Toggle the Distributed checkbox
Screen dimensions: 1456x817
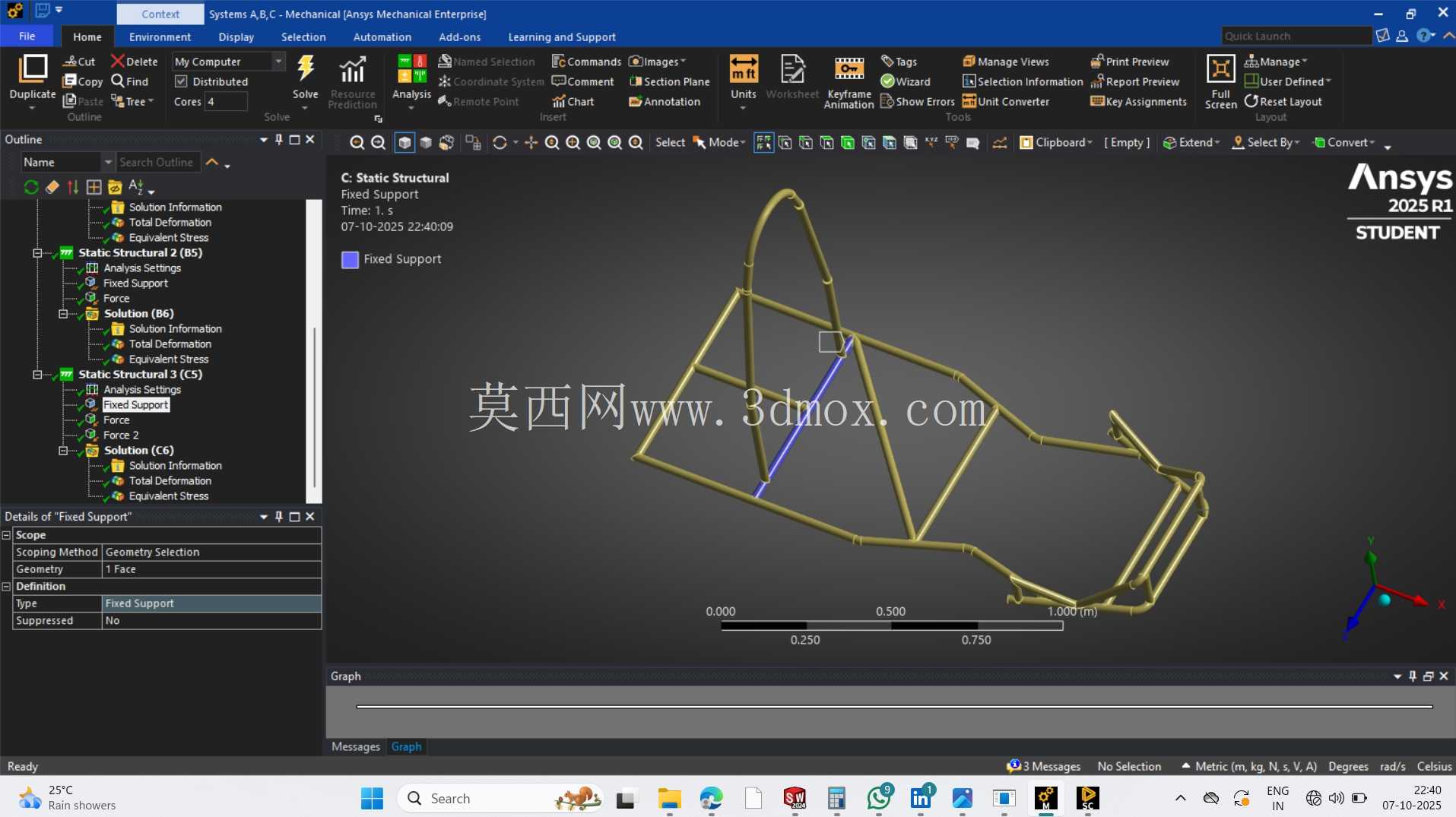point(181,81)
